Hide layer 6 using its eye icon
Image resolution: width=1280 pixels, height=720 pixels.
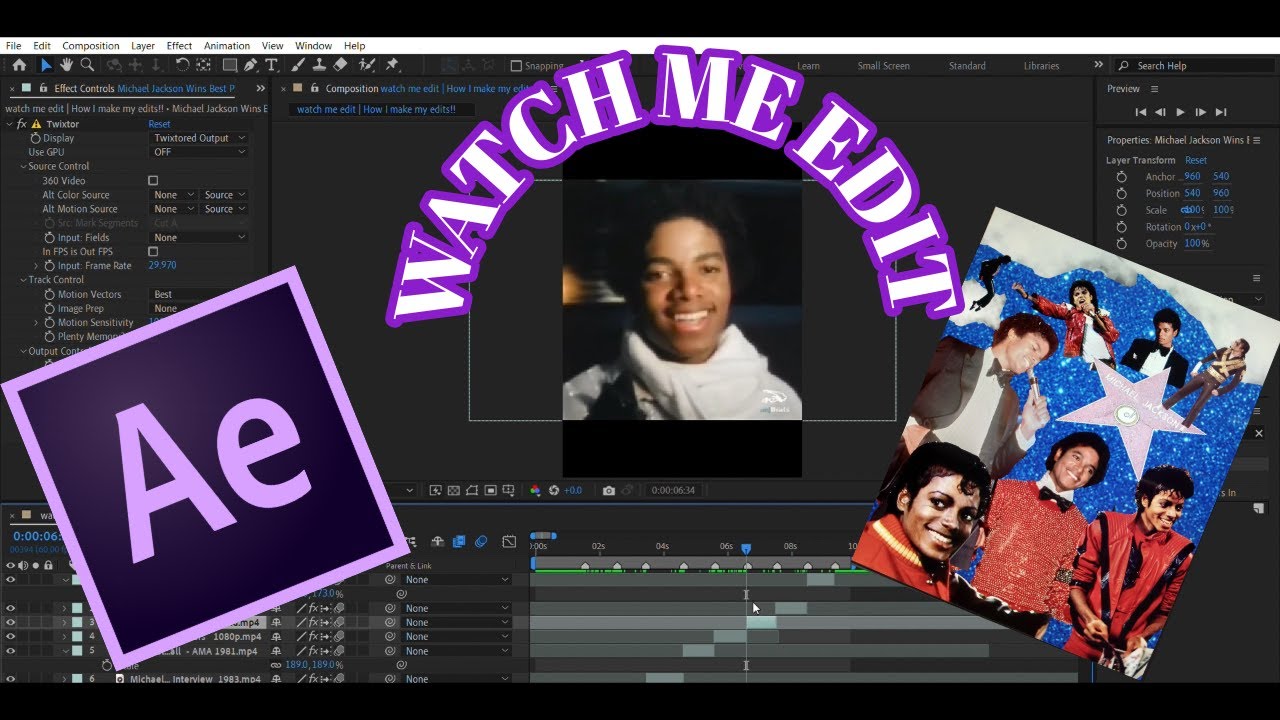(x=11, y=679)
